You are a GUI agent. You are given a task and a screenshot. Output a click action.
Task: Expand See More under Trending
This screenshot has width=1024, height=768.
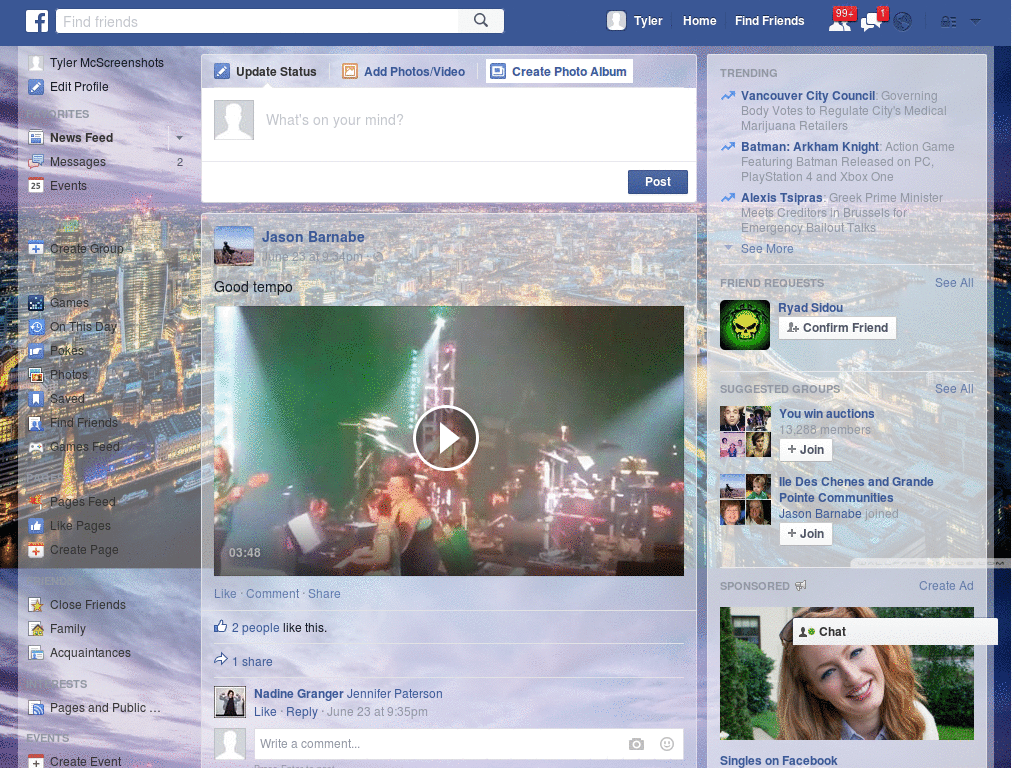coord(767,248)
